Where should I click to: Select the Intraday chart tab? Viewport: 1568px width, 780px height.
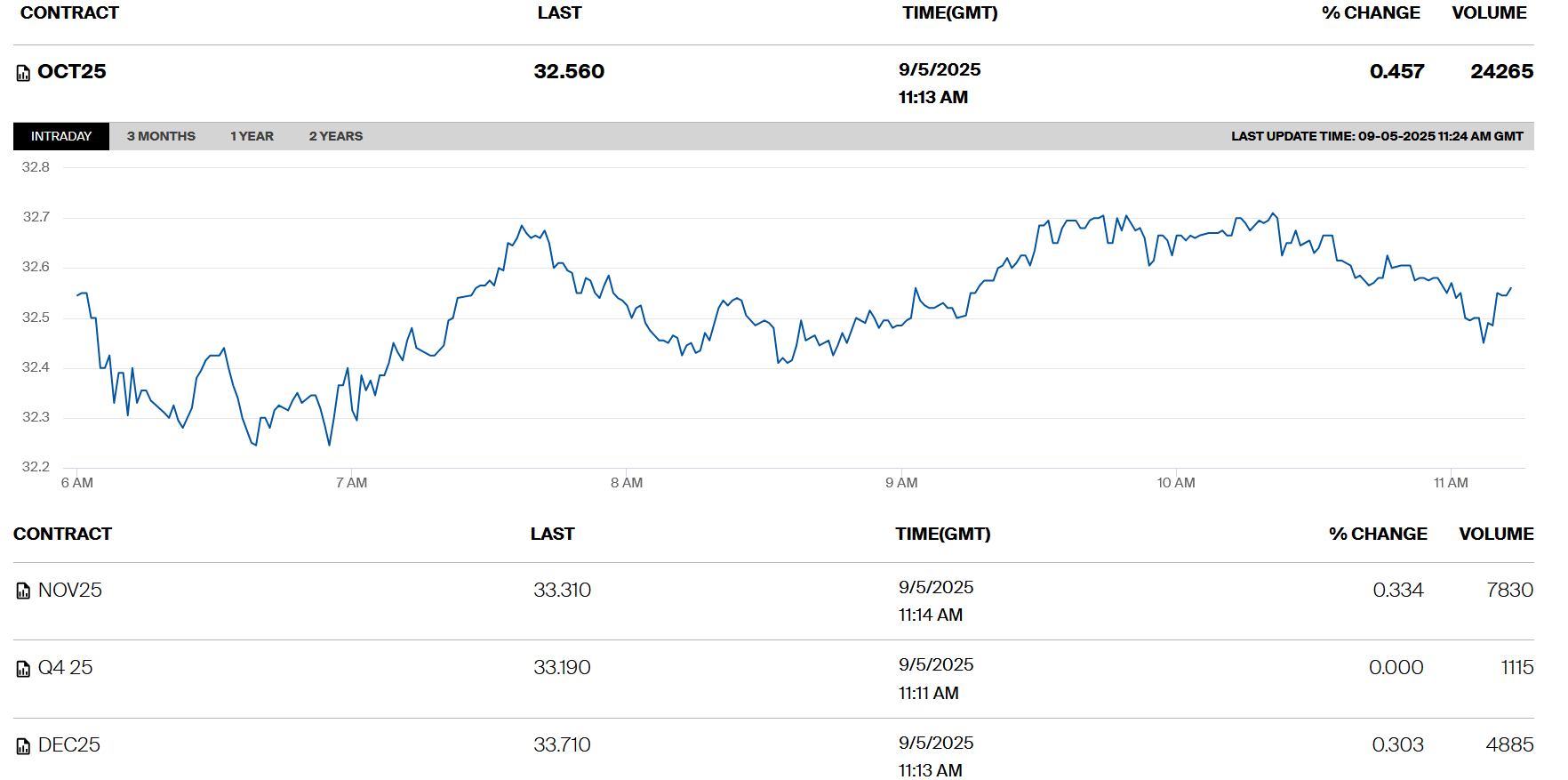[x=61, y=136]
